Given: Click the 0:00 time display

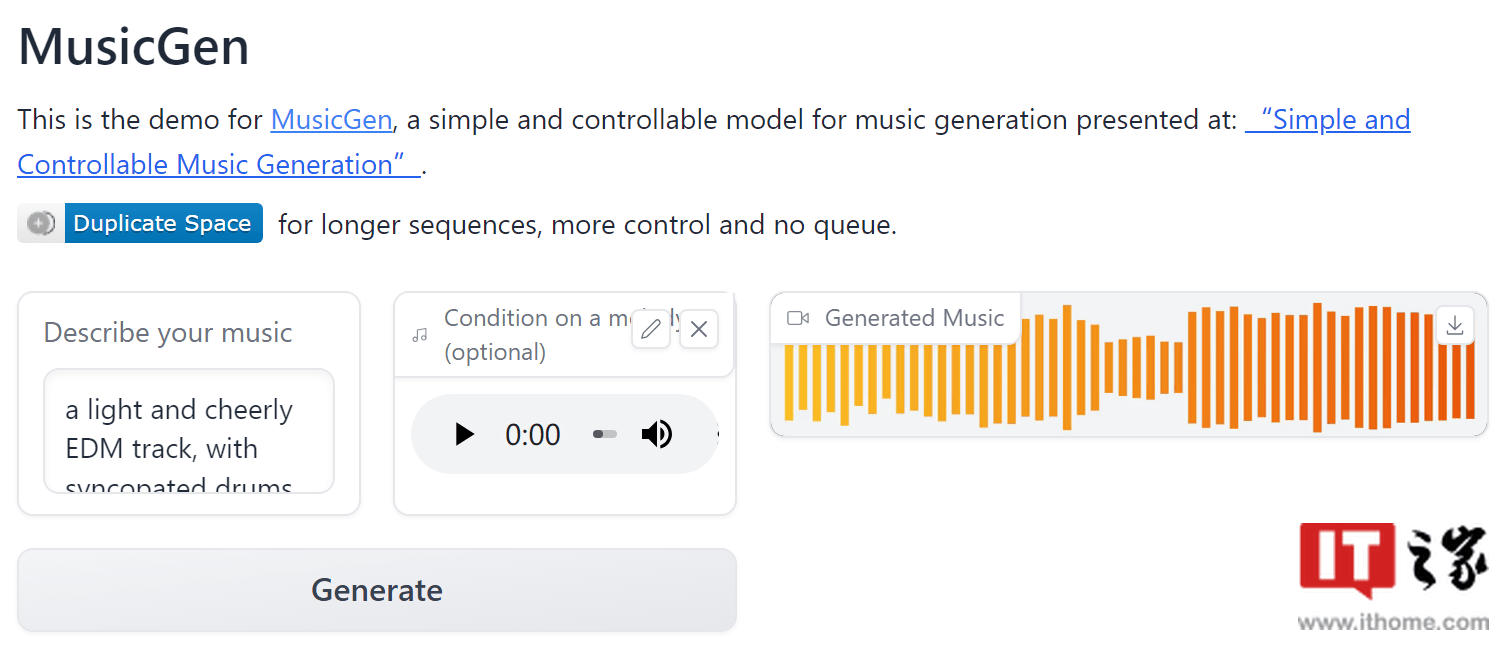Looking at the screenshot, I should pyautogui.click(x=533, y=434).
